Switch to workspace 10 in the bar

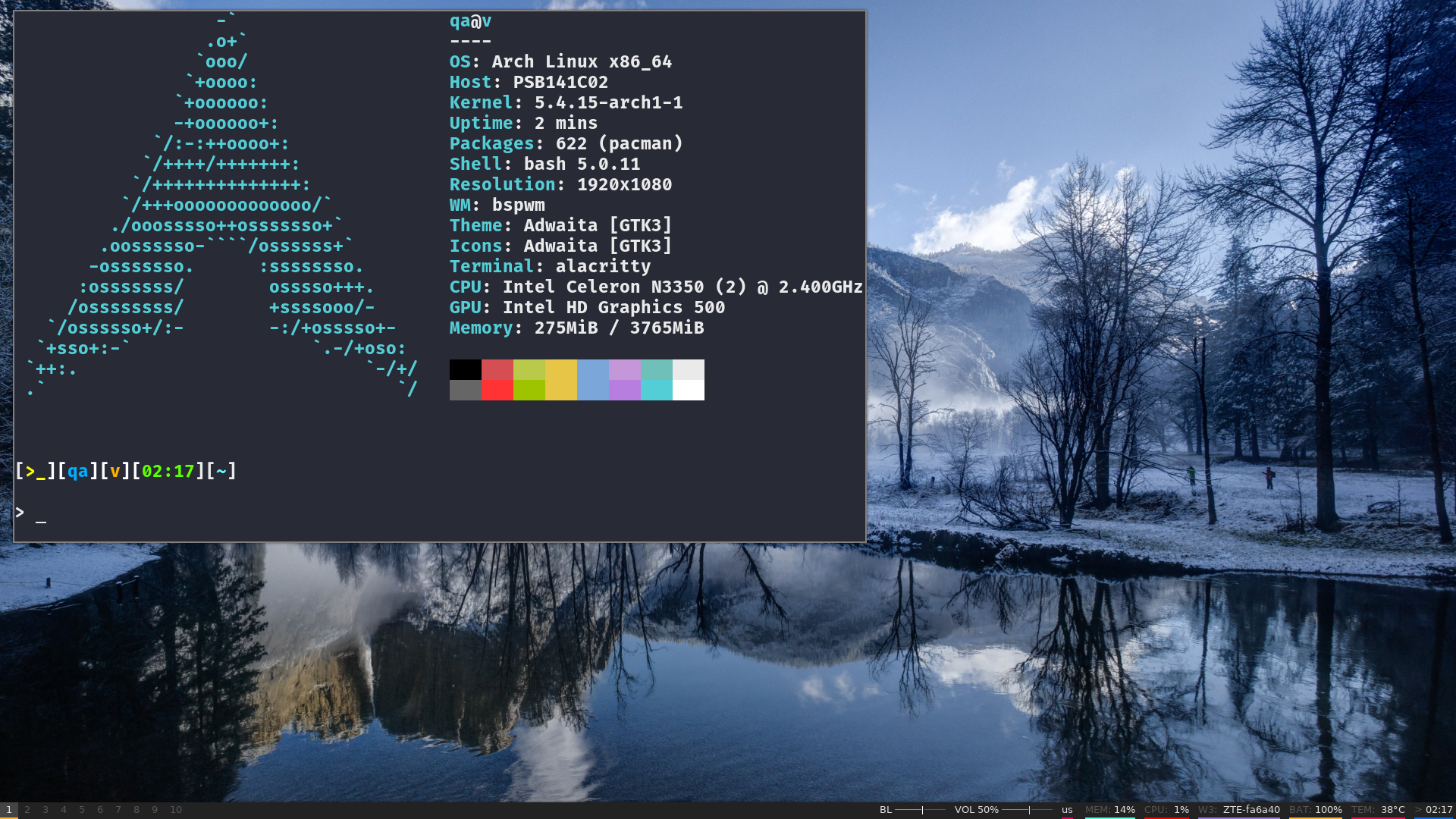(x=176, y=810)
